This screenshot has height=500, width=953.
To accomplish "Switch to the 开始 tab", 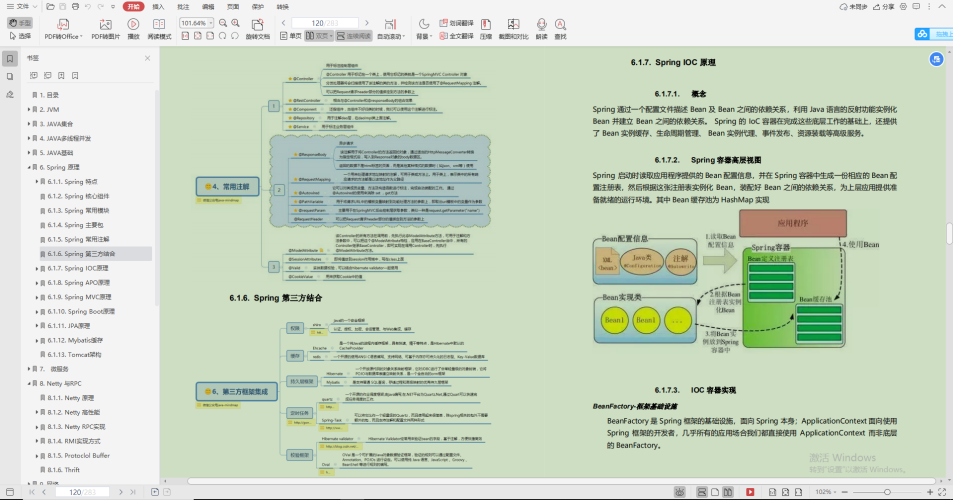I will (x=134, y=7).
